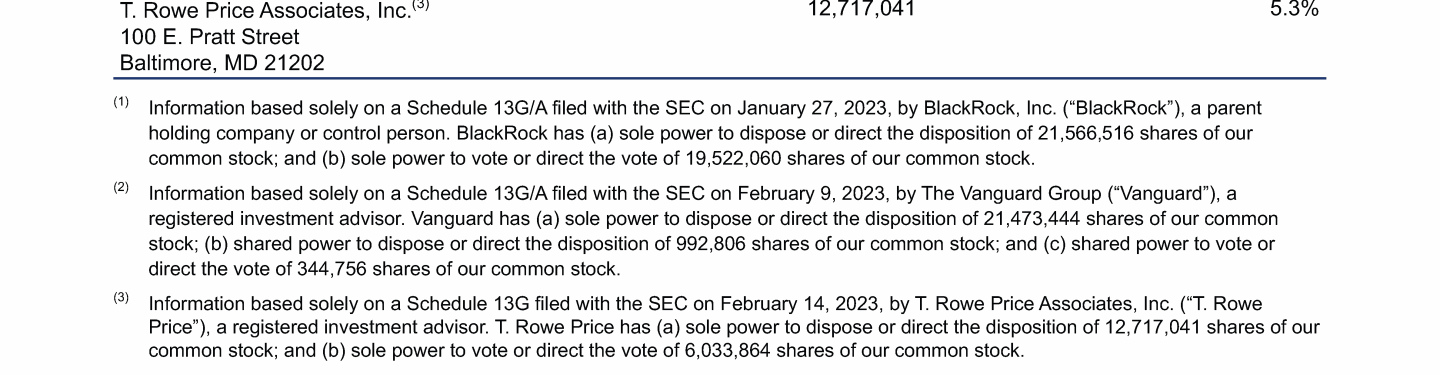The image size is (1440, 375).
Task: Click the 100 E. Pratt Street address line
Action: [209, 37]
